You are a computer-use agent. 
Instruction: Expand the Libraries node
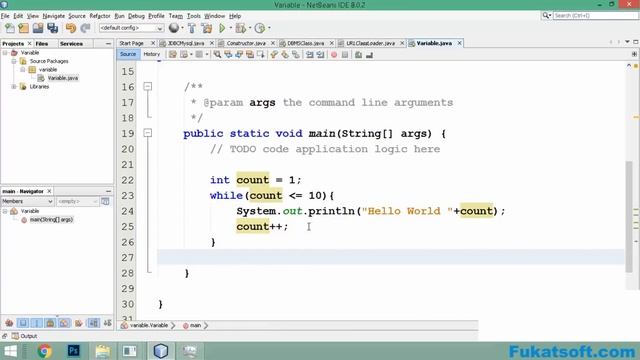(x=14, y=87)
